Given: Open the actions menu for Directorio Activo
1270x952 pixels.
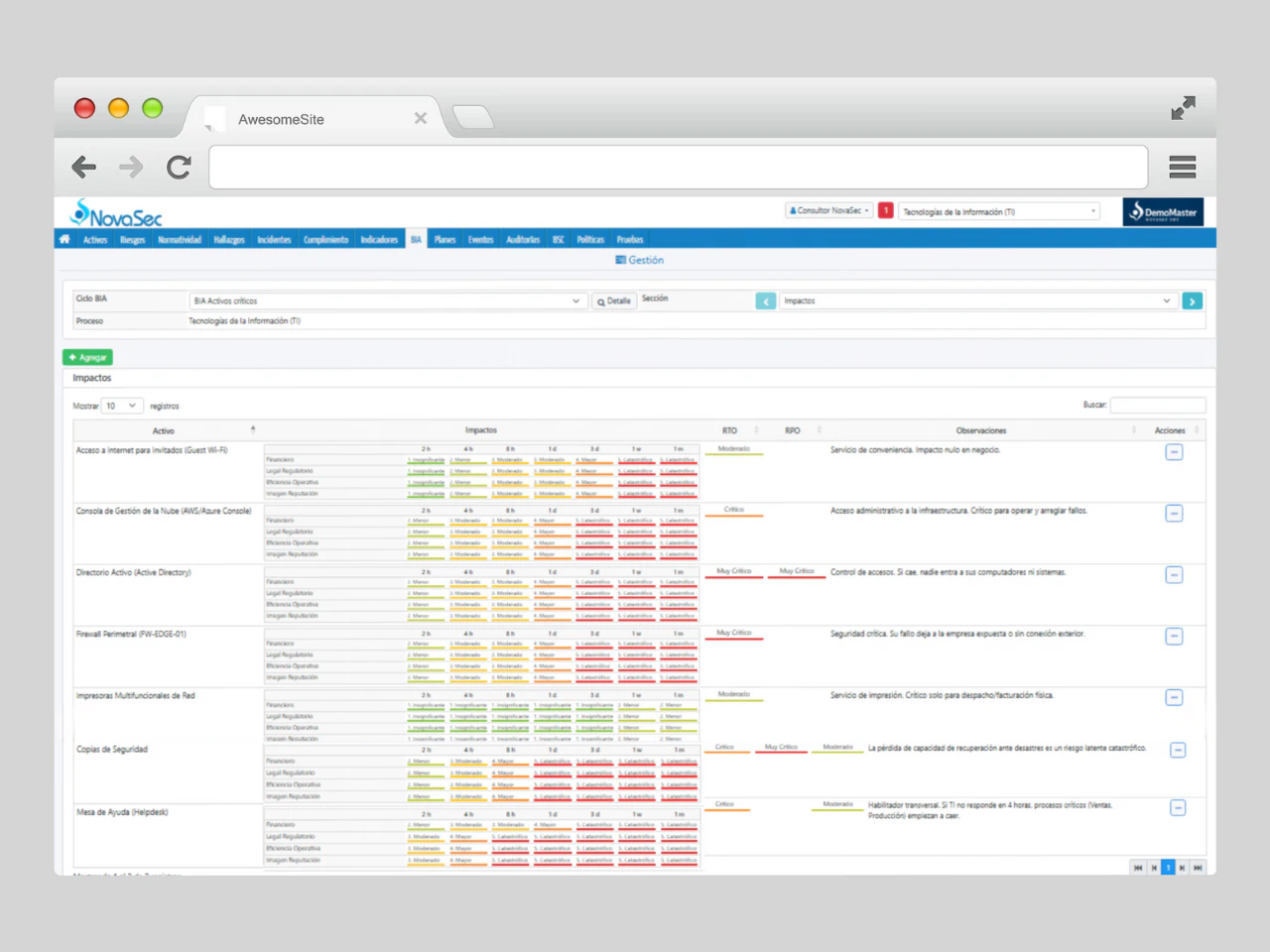Looking at the screenshot, I should (x=1174, y=574).
